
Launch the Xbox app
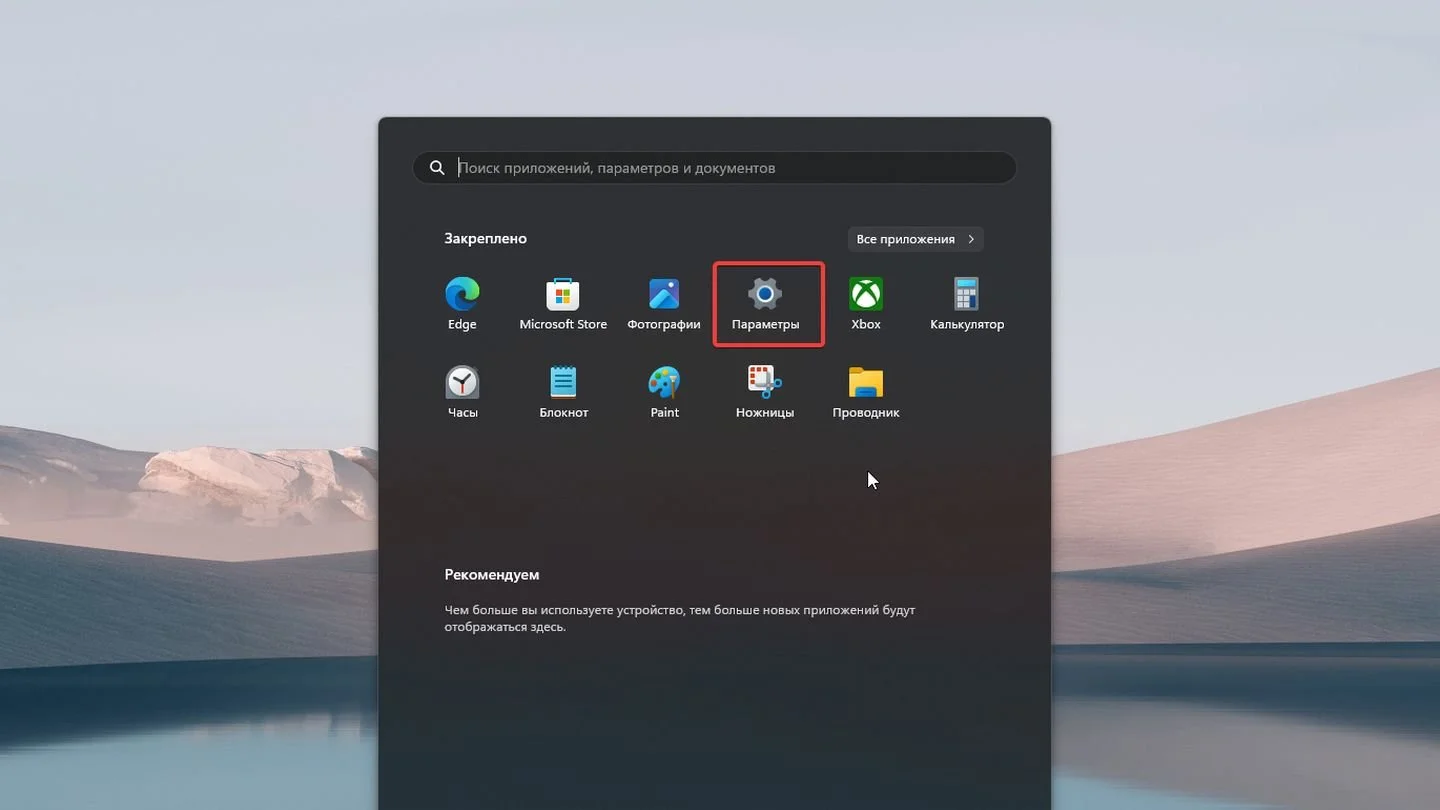point(866,304)
